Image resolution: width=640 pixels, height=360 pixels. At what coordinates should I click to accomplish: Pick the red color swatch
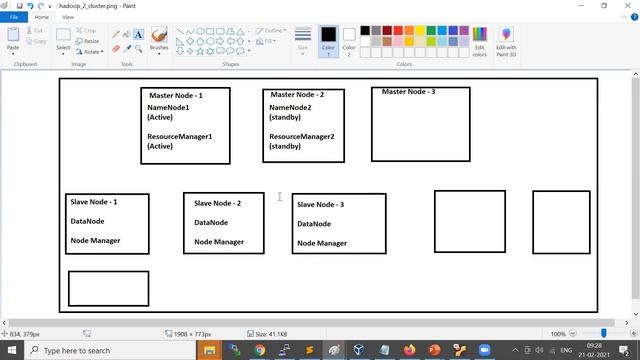398,30
